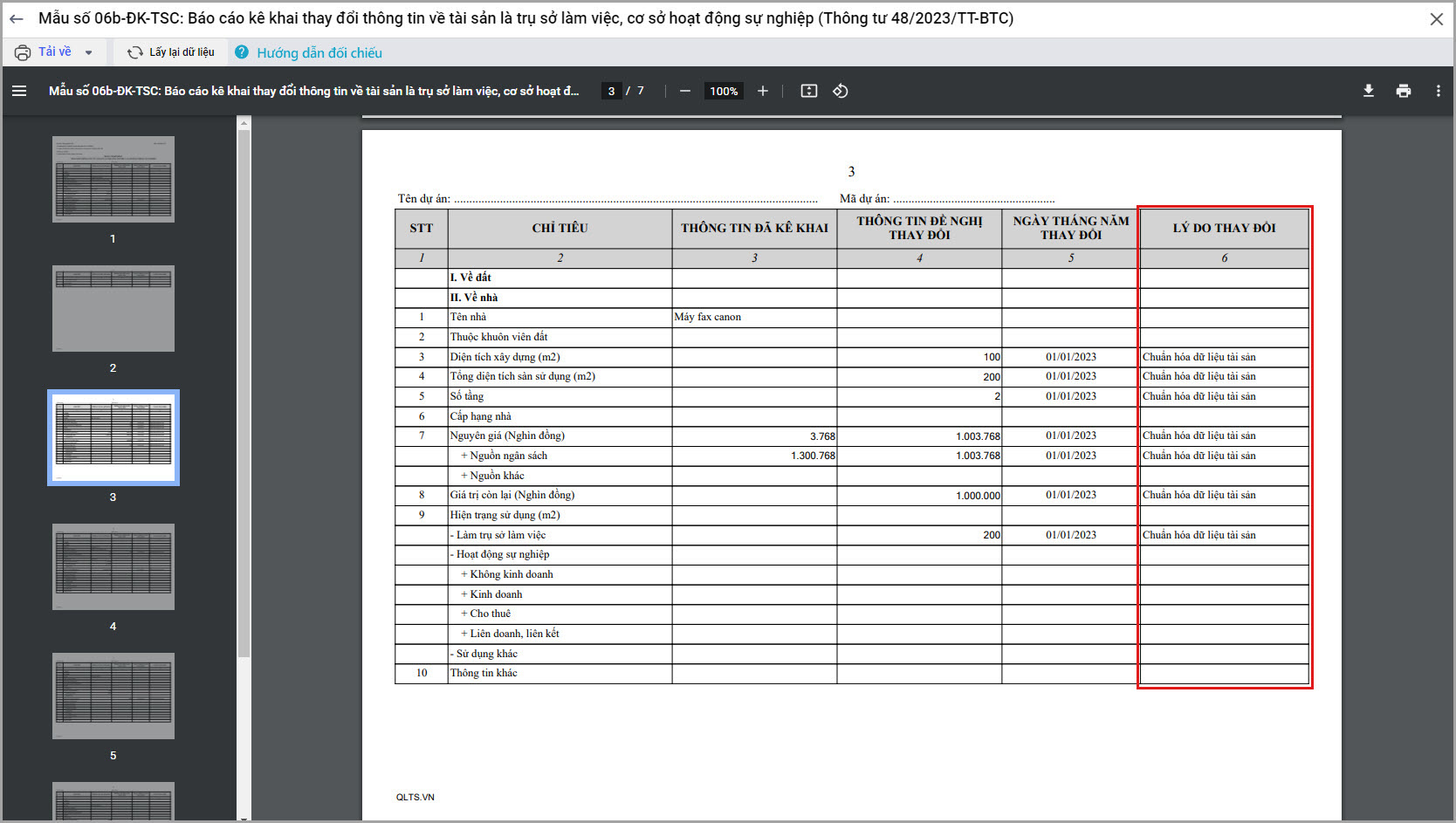This screenshot has width=1456, height=823.
Task: Toggle the PDF sidebar hamburger menu
Action: pos(19,91)
